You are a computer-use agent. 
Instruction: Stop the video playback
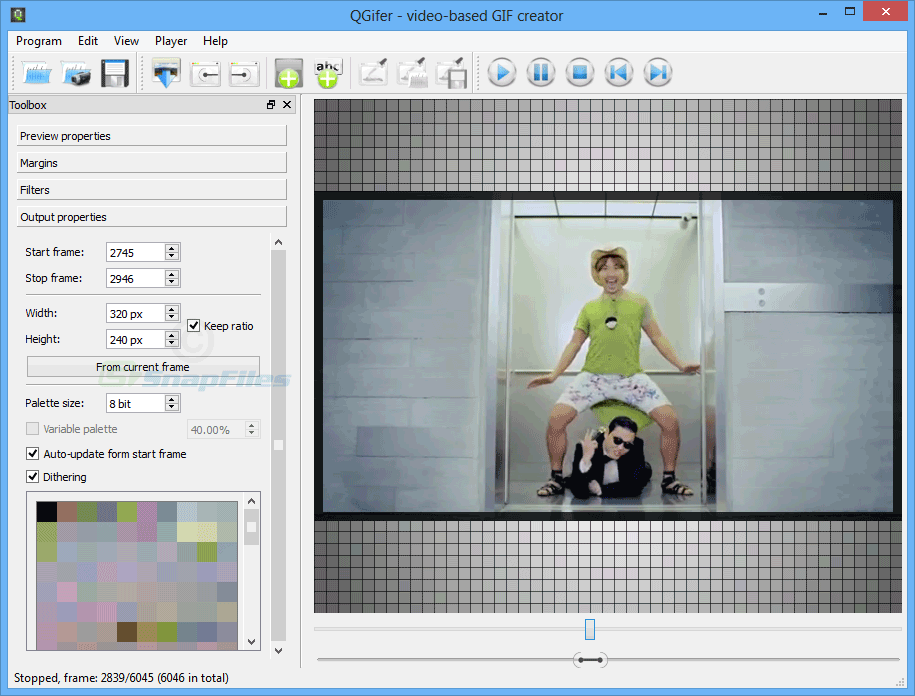click(579, 73)
